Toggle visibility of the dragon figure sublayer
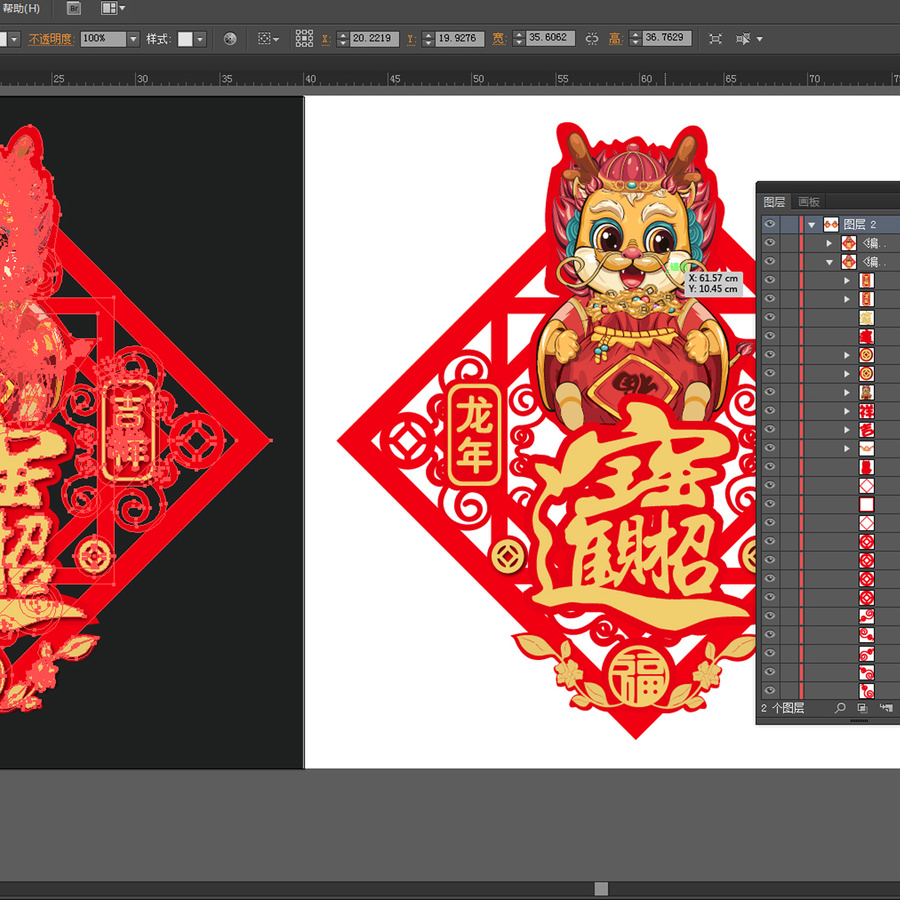 [x=770, y=392]
